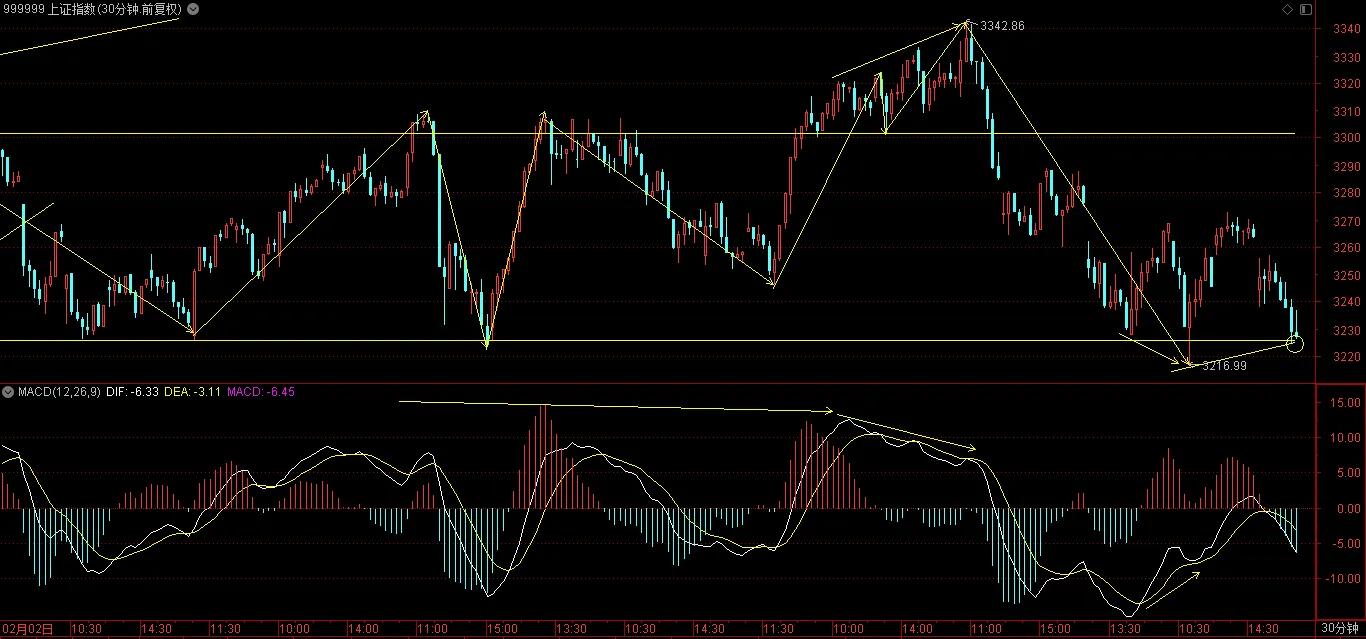Open the dropdown beside the 上证指数 chart title
This screenshot has height=639, width=1366.
coord(192,9)
